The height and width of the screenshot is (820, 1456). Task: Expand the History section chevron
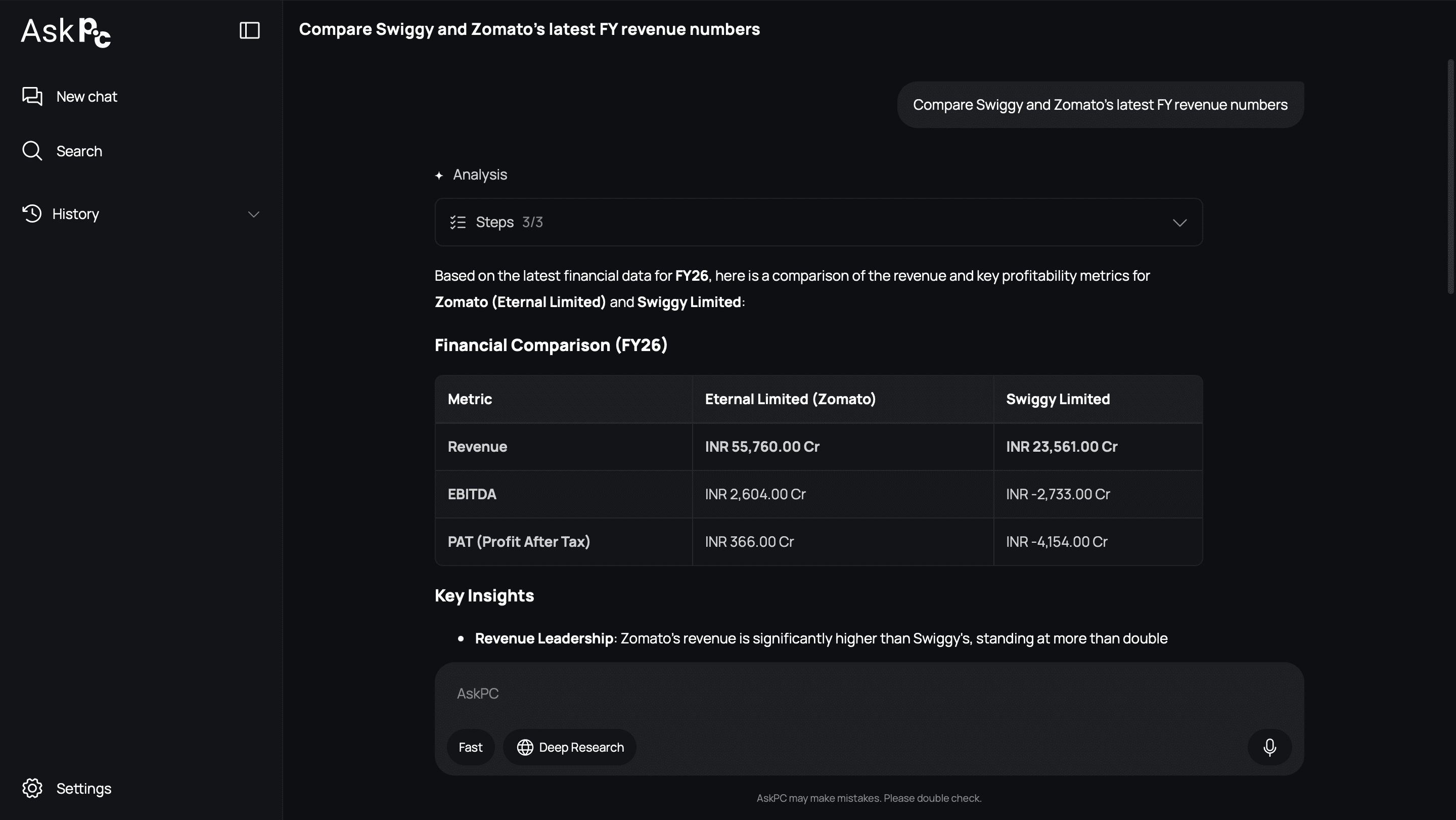point(254,214)
